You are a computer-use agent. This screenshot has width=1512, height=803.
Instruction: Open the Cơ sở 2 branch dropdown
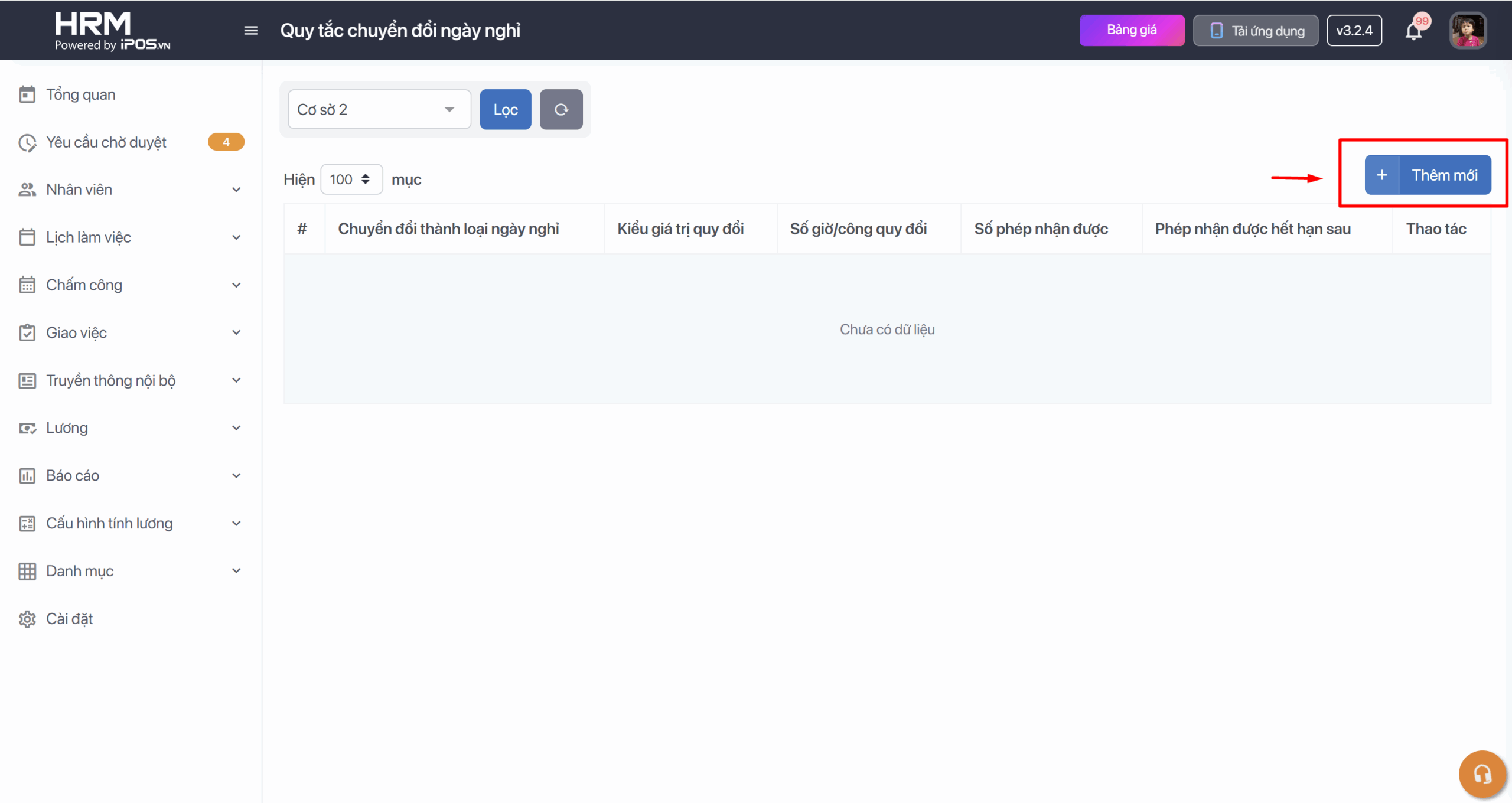(x=379, y=109)
